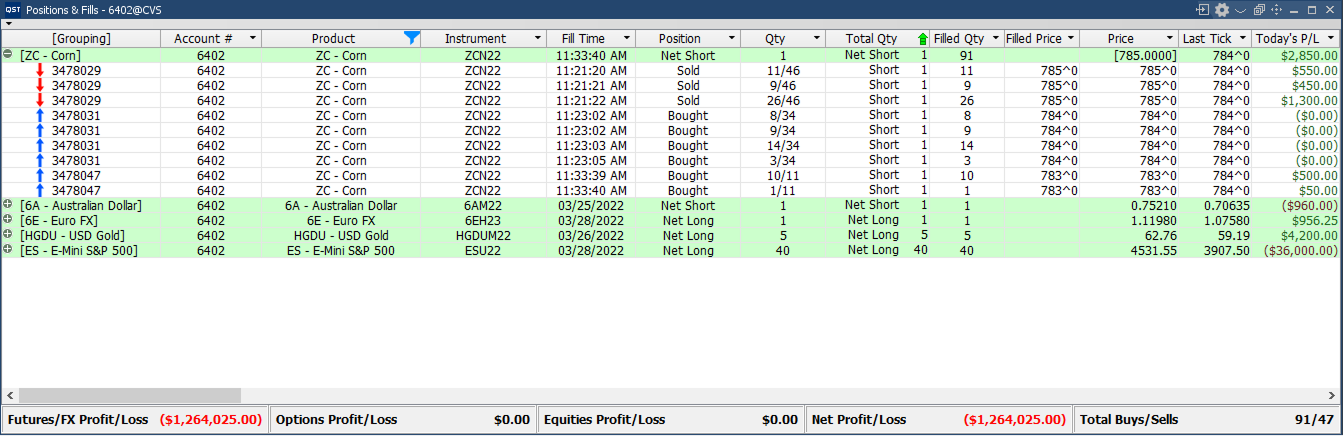
Task: Click the Options Profit/Loss status entry
Action: pos(403,420)
